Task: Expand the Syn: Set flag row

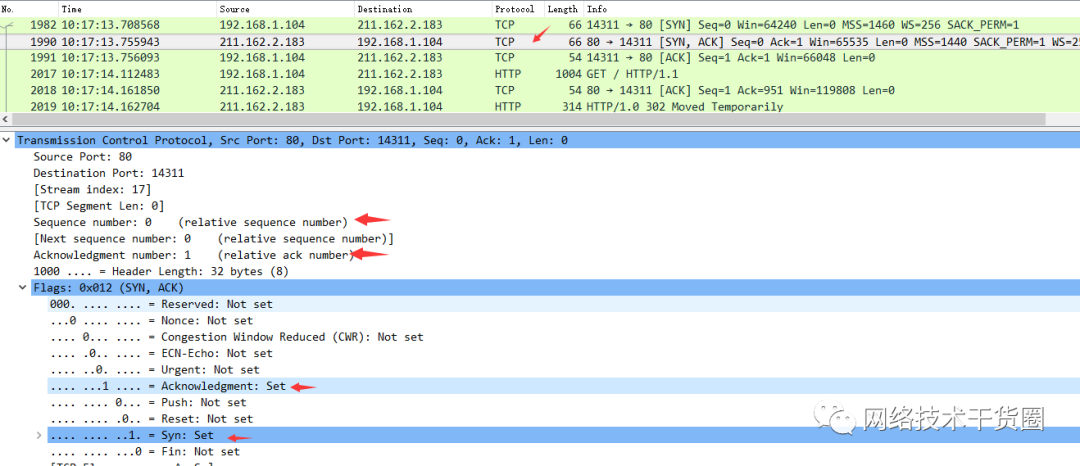Action: (x=40, y=436)
